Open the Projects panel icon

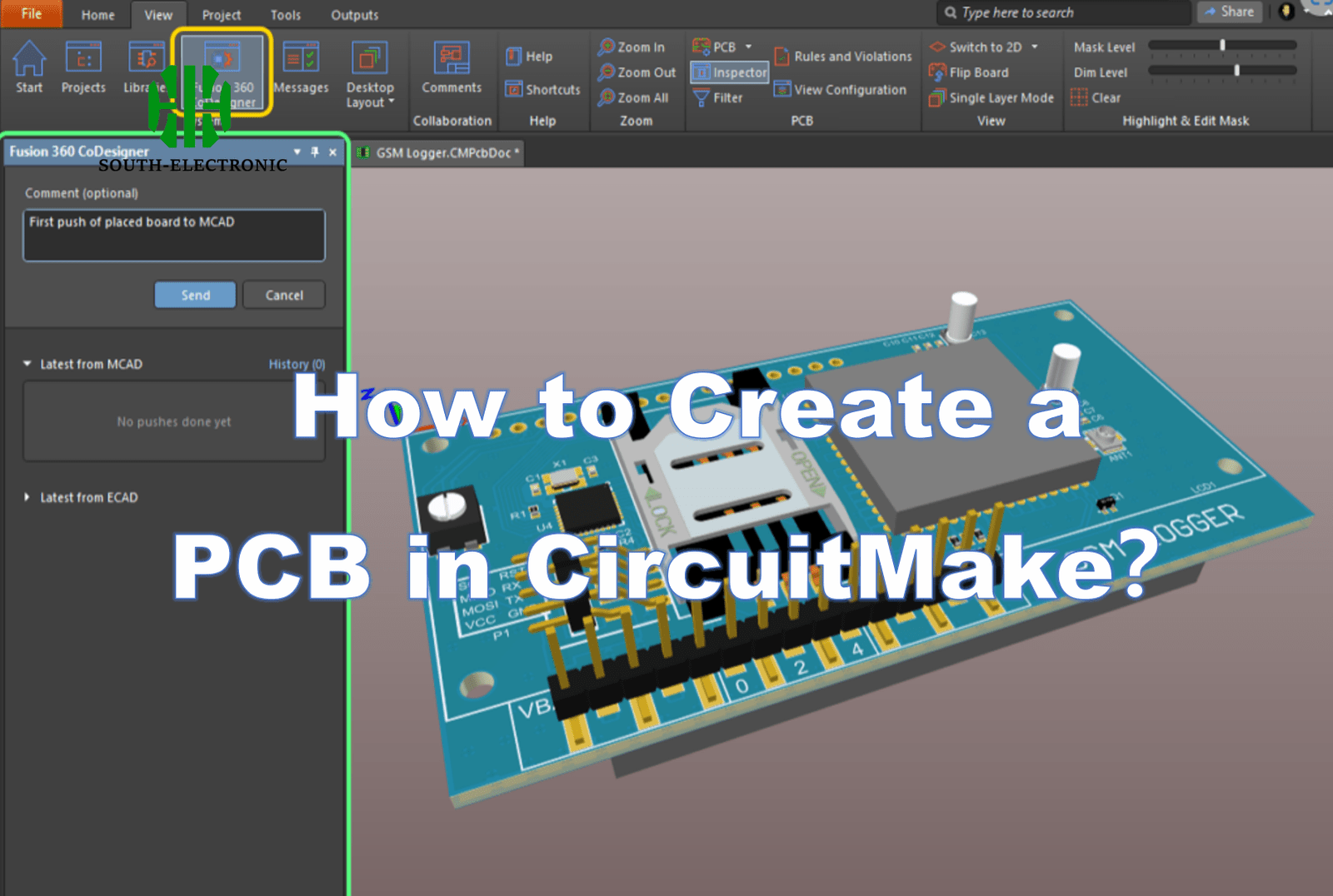click(x=83, y=67)
